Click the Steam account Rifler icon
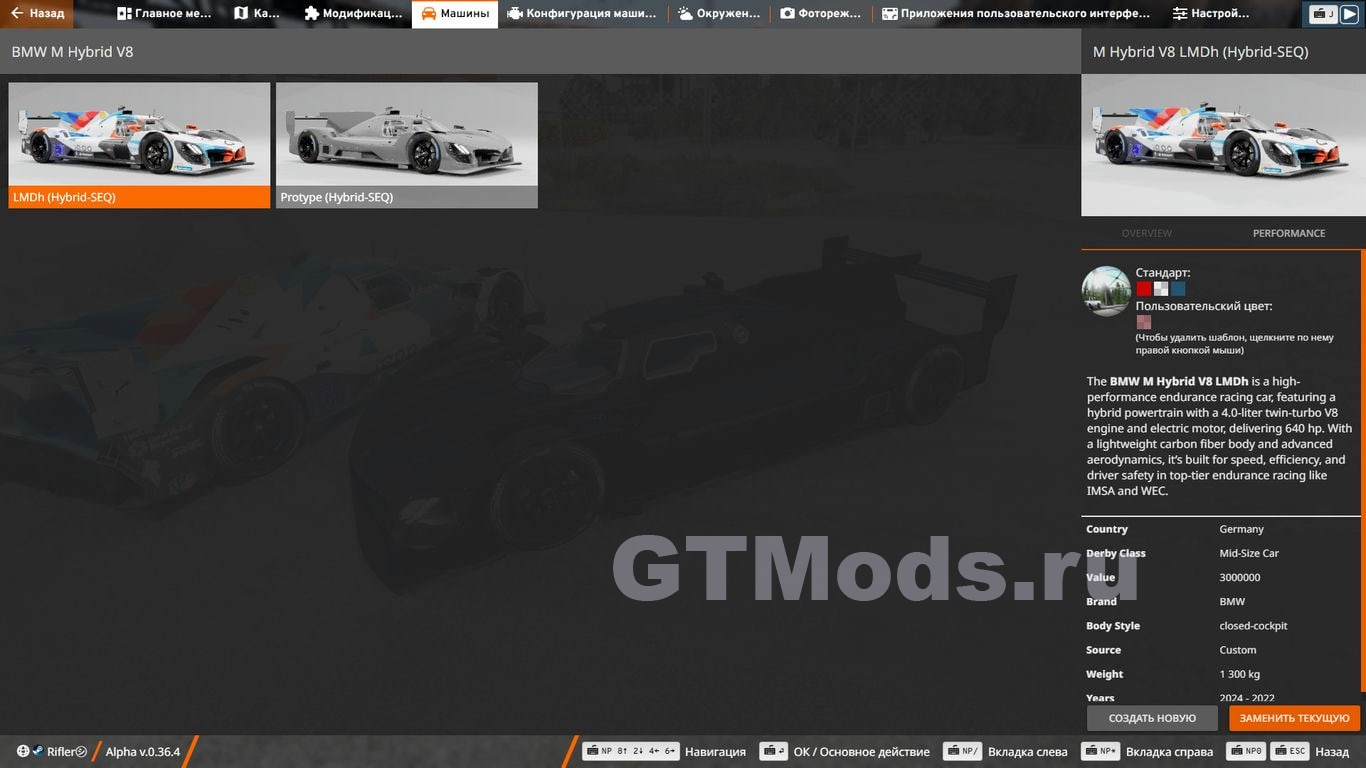The width and height of the screenshot is (1366, 768). [37, 751]
